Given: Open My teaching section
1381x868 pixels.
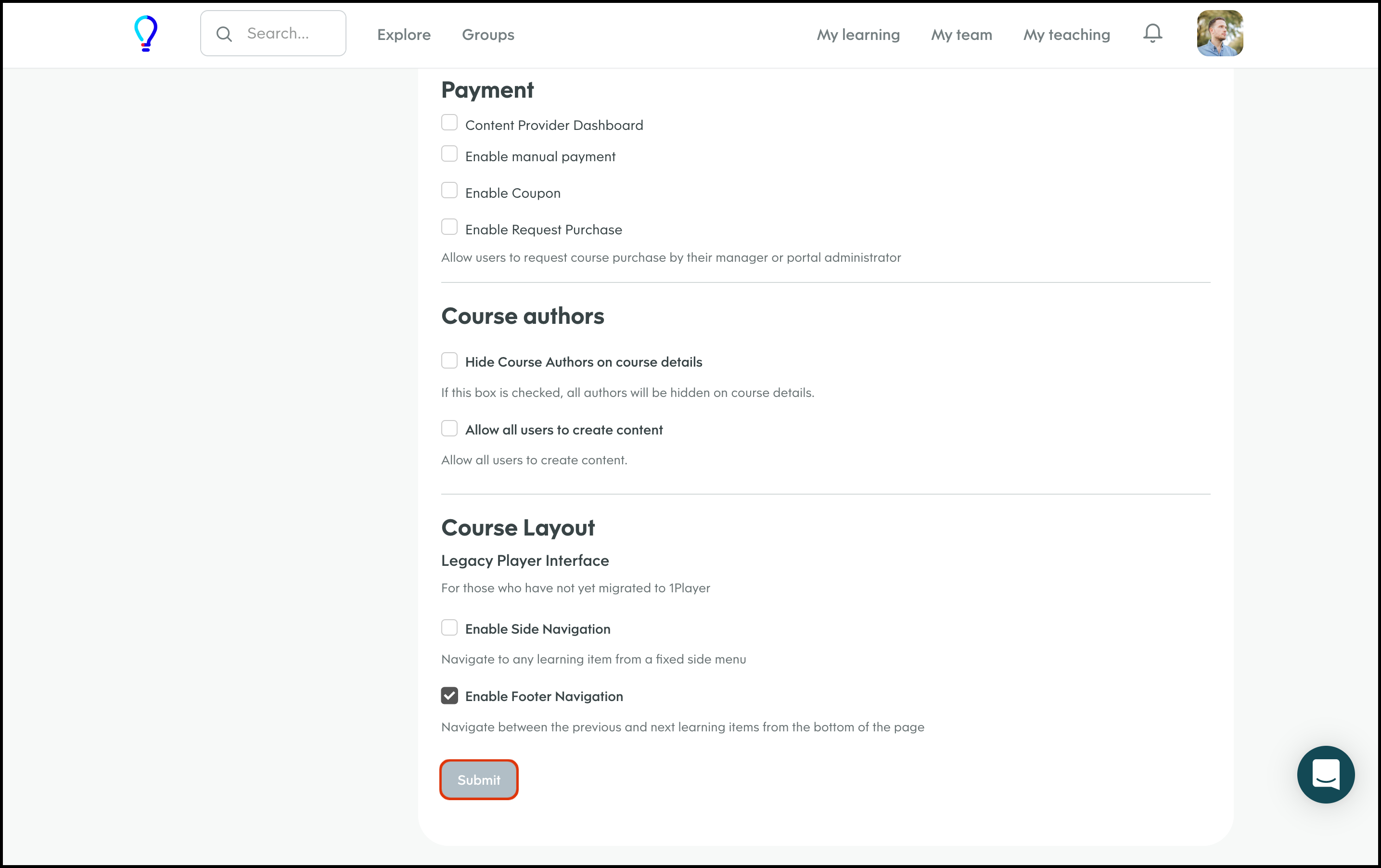Looking at the screenshot, I should tap(1066, 34).
